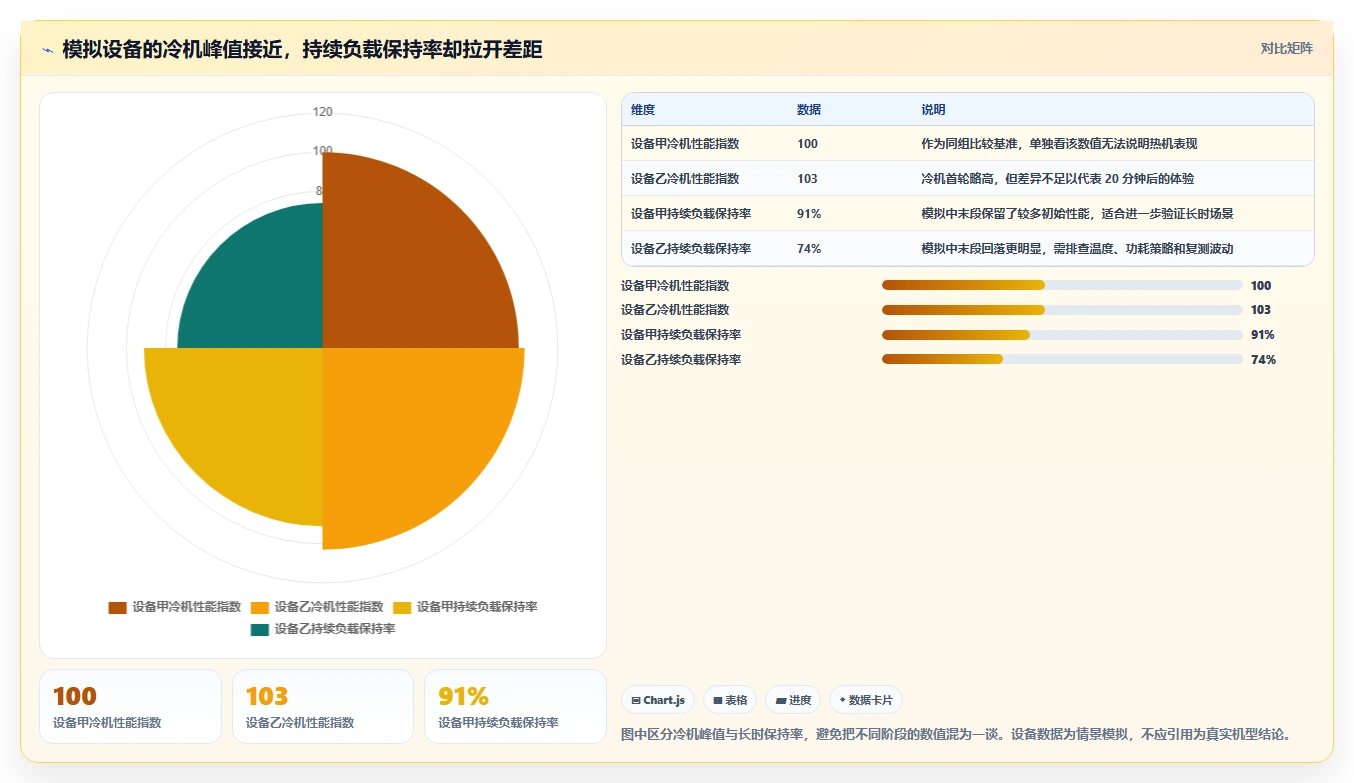The height and width of the screenshot is (783, 1354).
Task: Click table value 74%
Action: [x=809, y=249]
